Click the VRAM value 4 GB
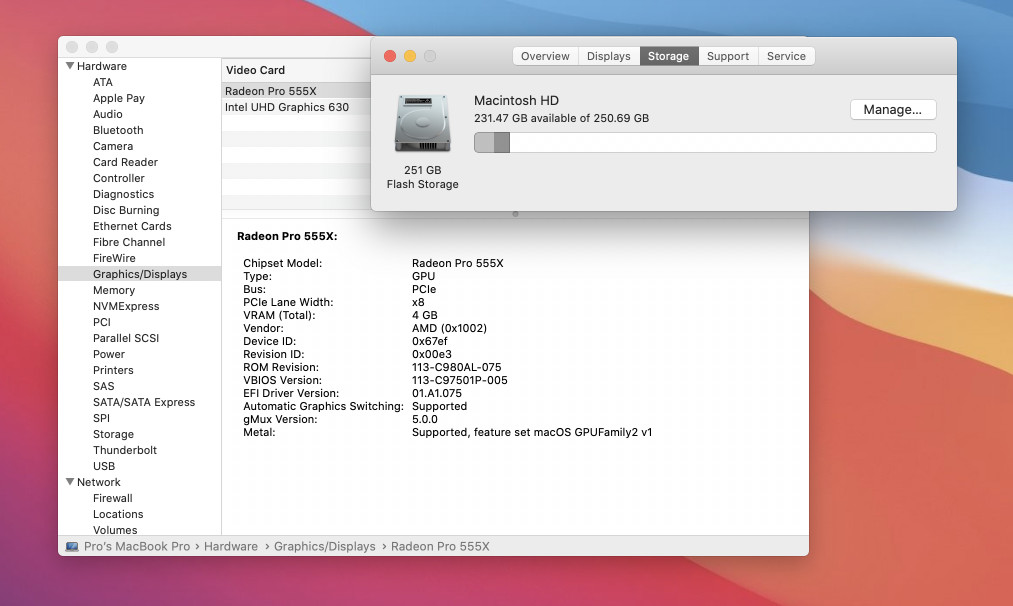The height and width of the screenshot is (606, 1013). pyautogui.click(x=424, y=315)
